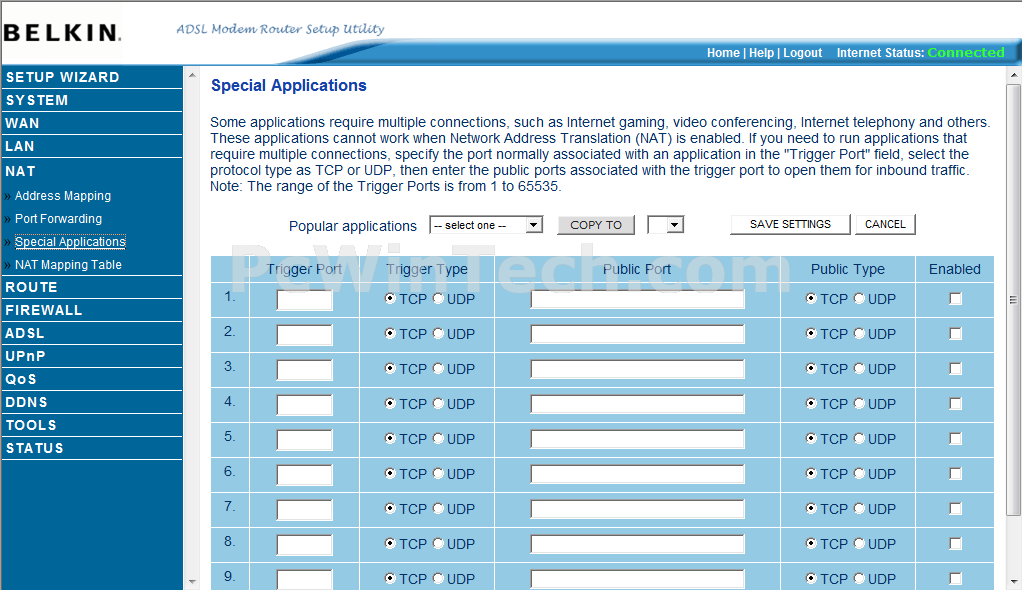Focus the Public Port field in row 7
This screenshot has width=1022, height=590.
(637, 509)
